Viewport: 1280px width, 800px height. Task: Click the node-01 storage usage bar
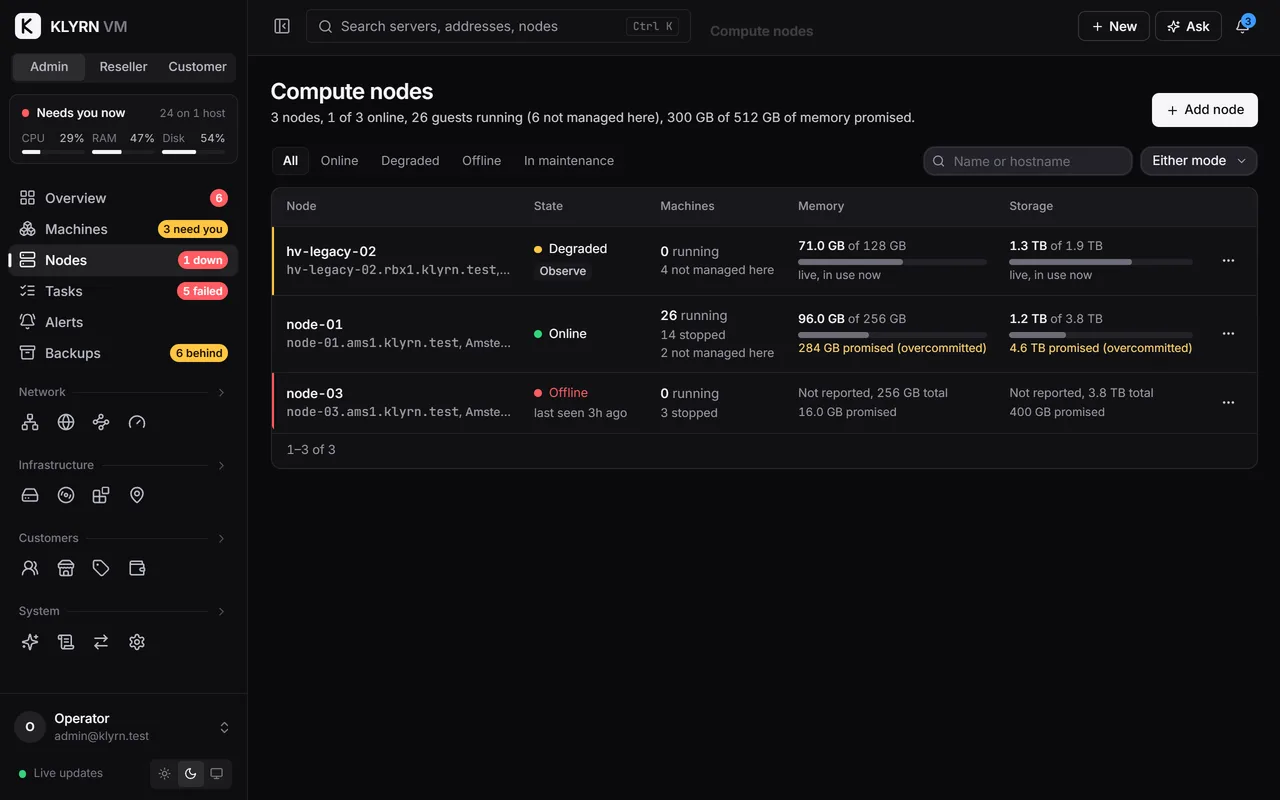tap(1101, 335)
